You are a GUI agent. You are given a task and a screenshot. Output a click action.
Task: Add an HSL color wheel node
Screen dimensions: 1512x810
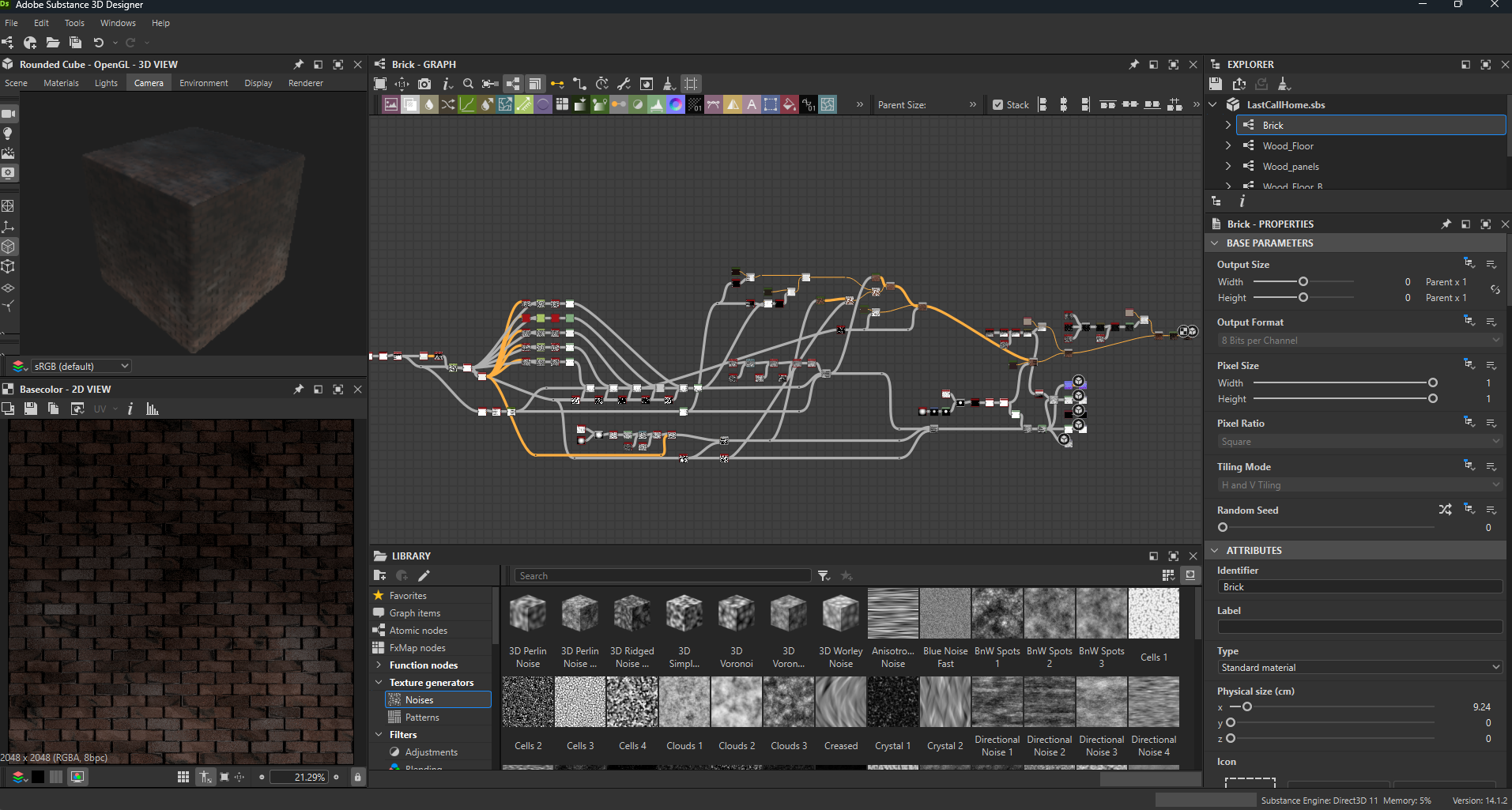[x=676, y=104]
